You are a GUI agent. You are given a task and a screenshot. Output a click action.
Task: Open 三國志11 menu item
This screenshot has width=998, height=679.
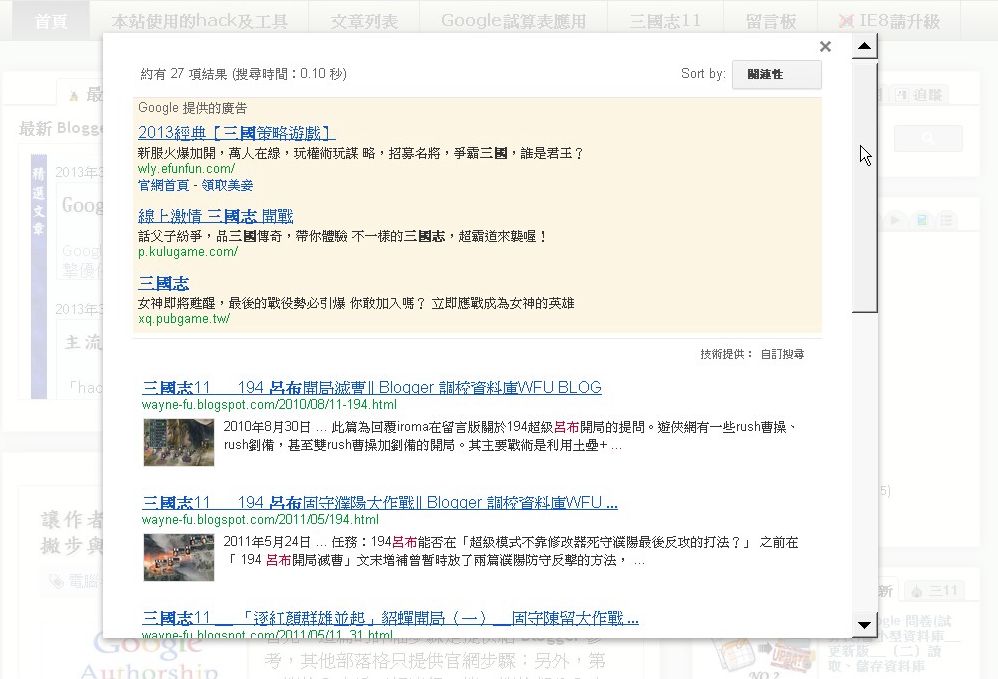coord(665,21)
